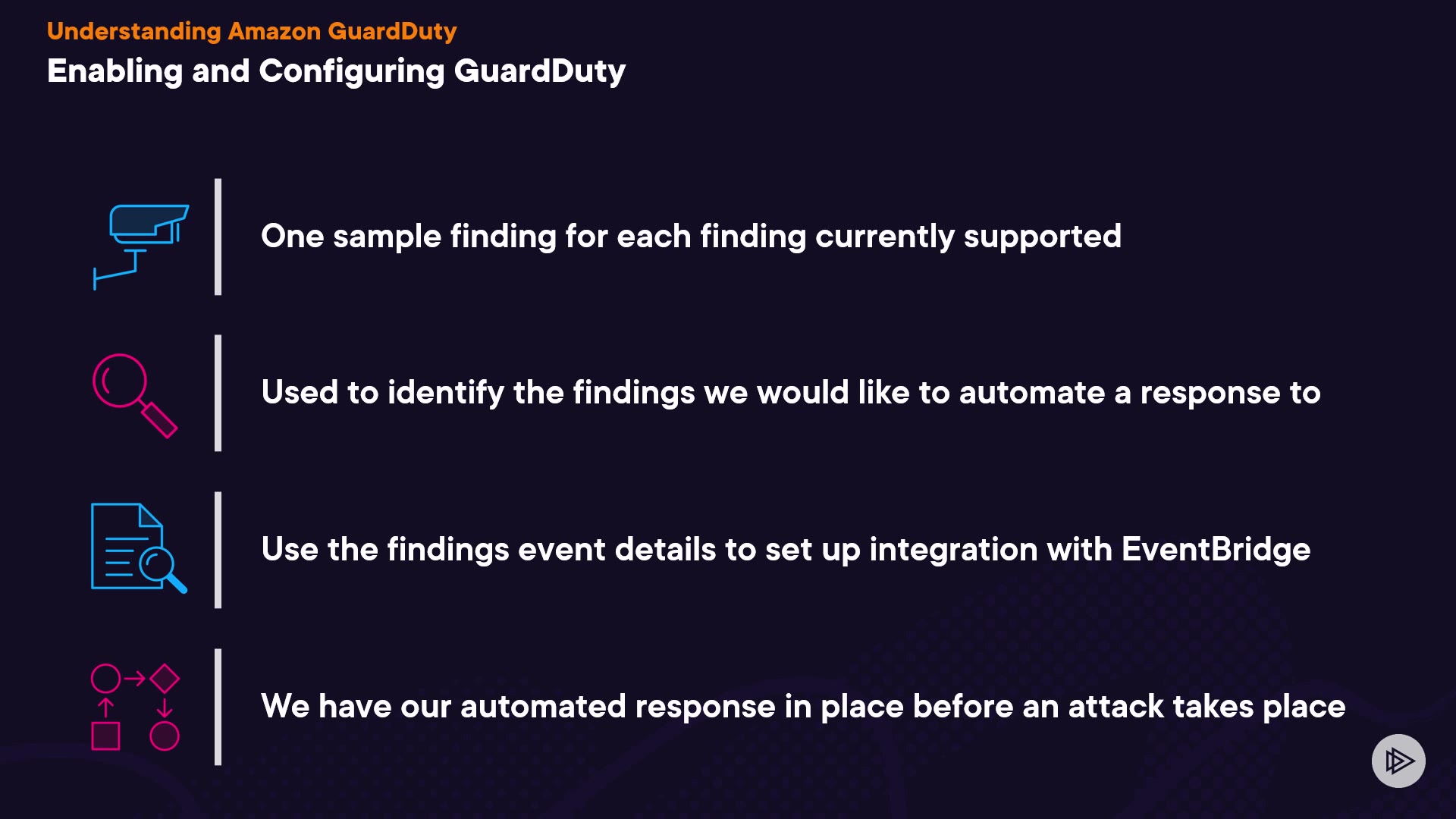Click the document with magnifier icon
This screenshot has height=819, width=1456.
138,548
